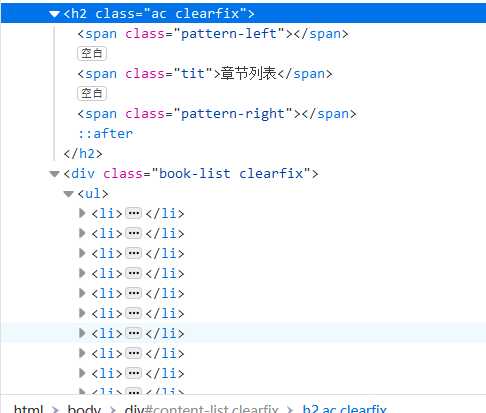Expand the first li element arrow
Viewport: 486px width, 413px height.
pyautogui.click(x=82, y=213)
